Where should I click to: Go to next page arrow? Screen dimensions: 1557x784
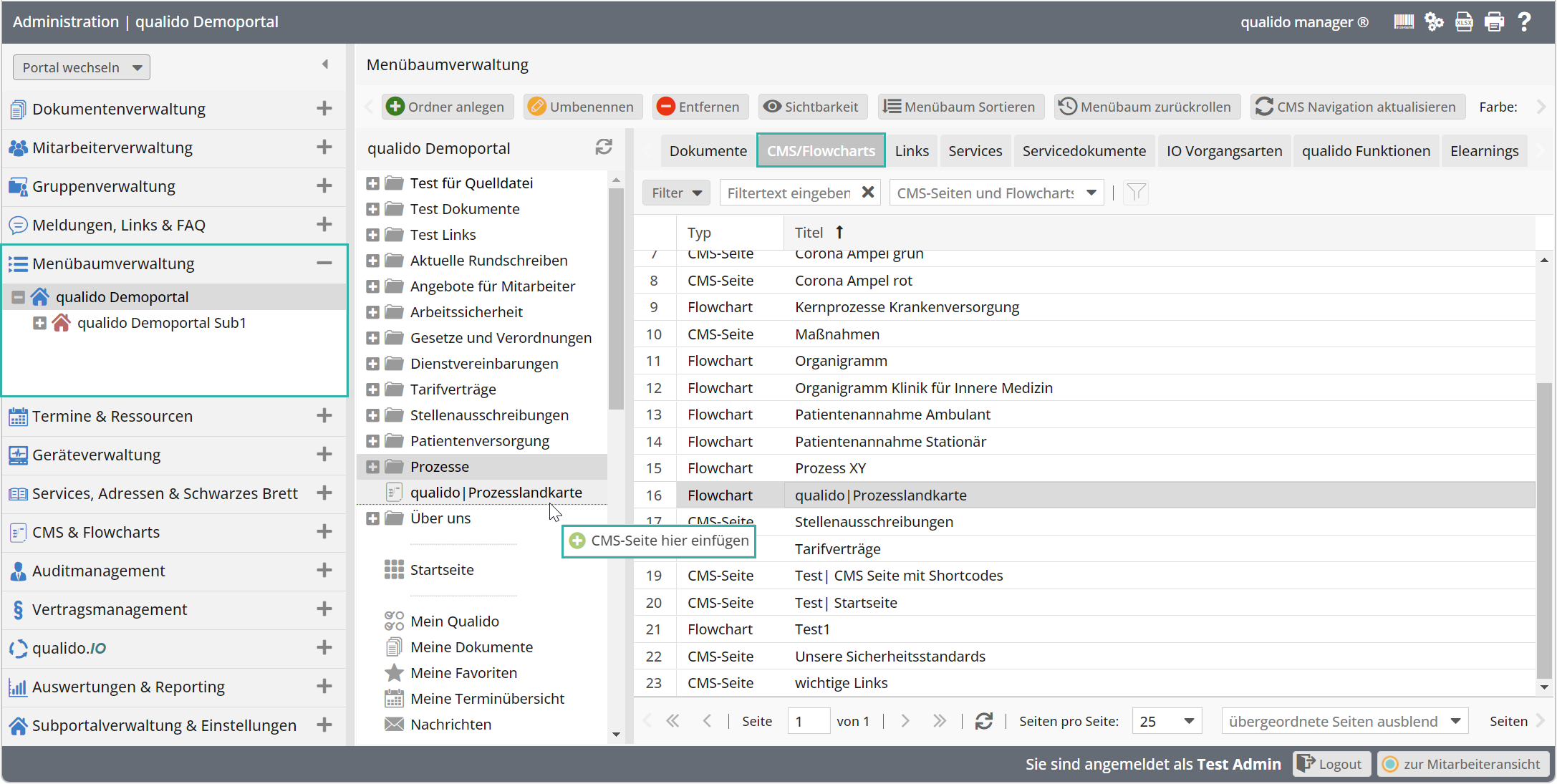[905, 721]
